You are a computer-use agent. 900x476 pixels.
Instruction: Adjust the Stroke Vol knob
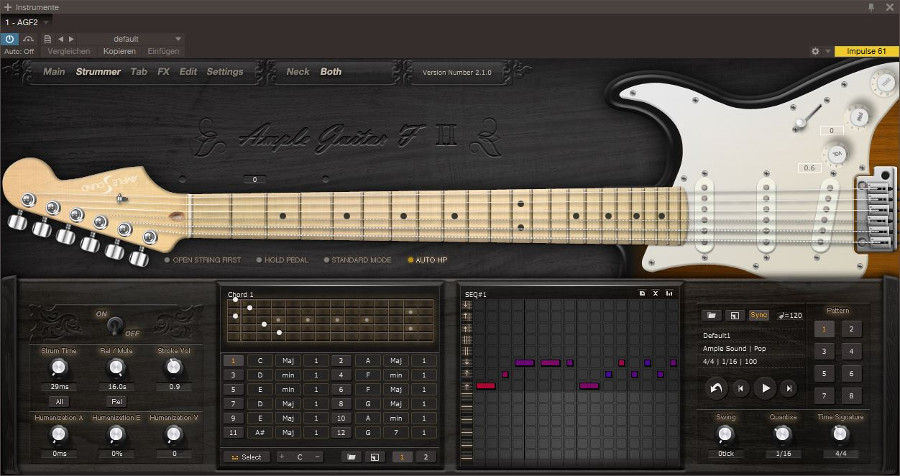[174, 367]
